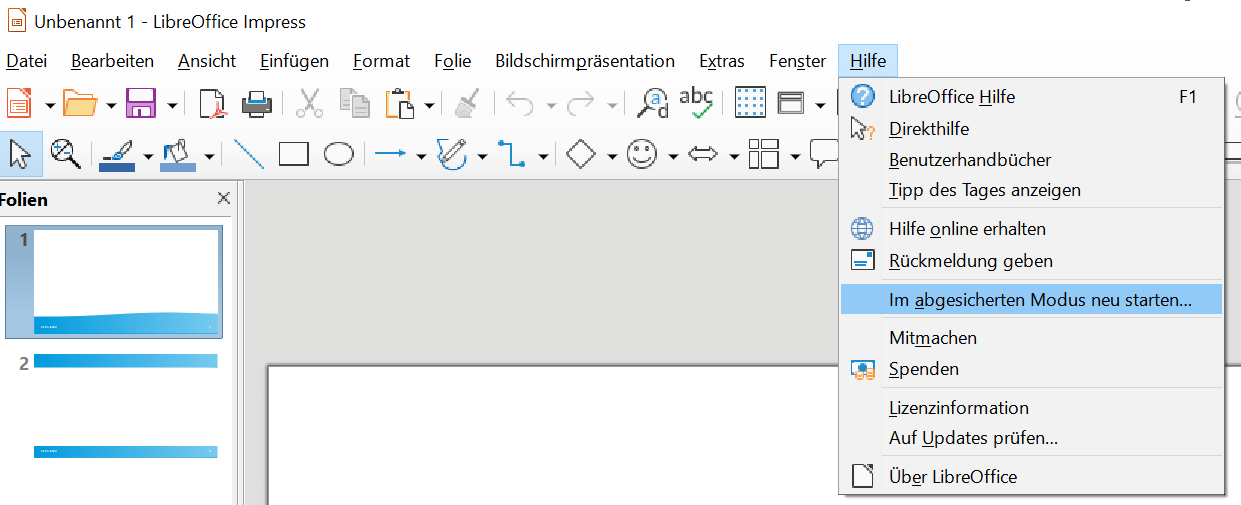1241x505 pixels.
Task: Expand Fill Color dropdown arrow
Action: pos(209,155)
